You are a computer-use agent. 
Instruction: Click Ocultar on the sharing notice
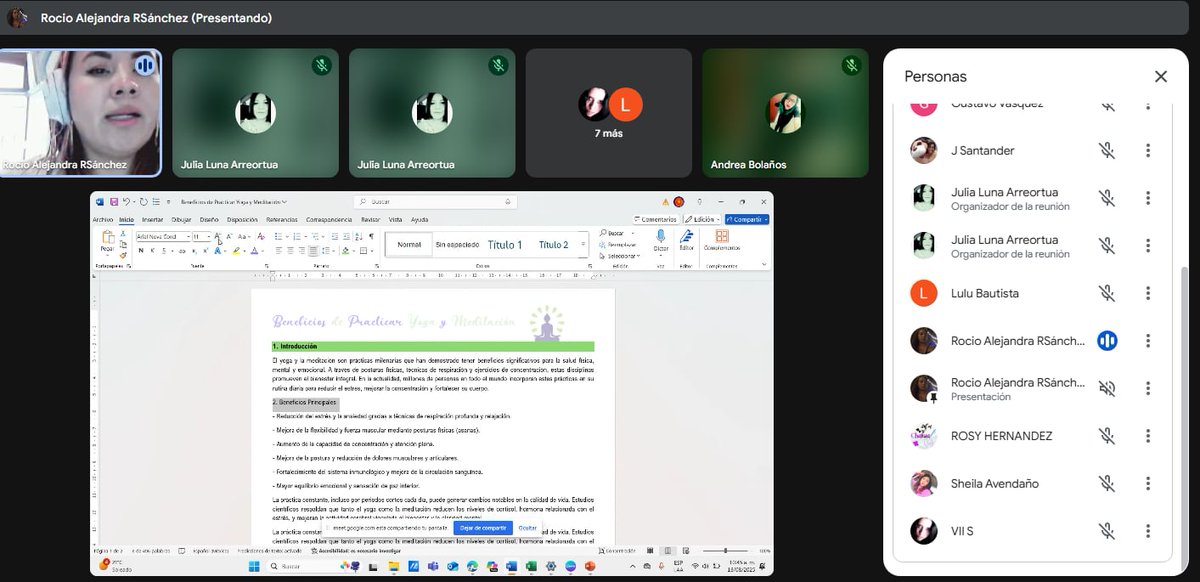(x=527, y=527)
